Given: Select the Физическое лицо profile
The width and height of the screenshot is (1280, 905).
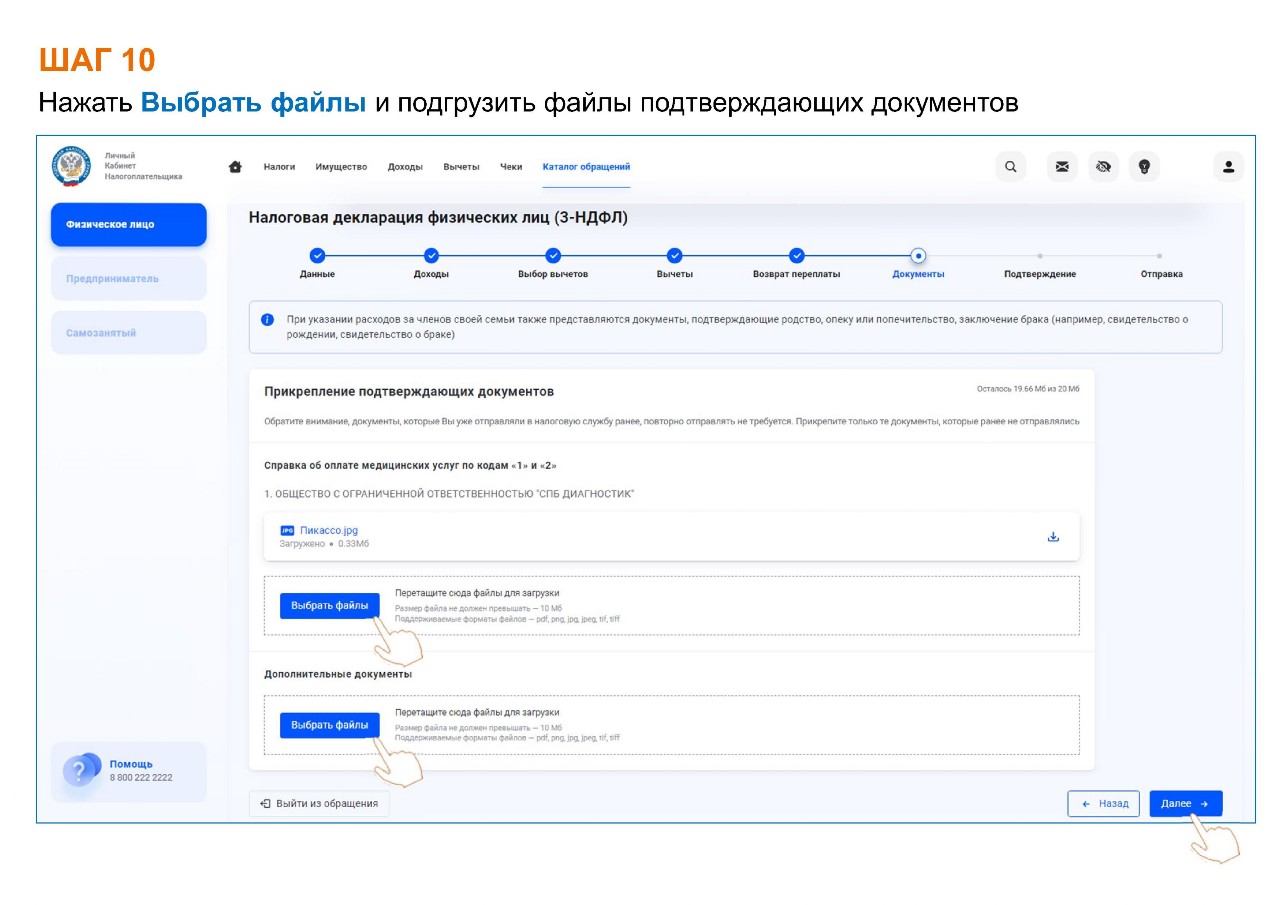Looking at the screenshot, I should (x=128, y=225).
